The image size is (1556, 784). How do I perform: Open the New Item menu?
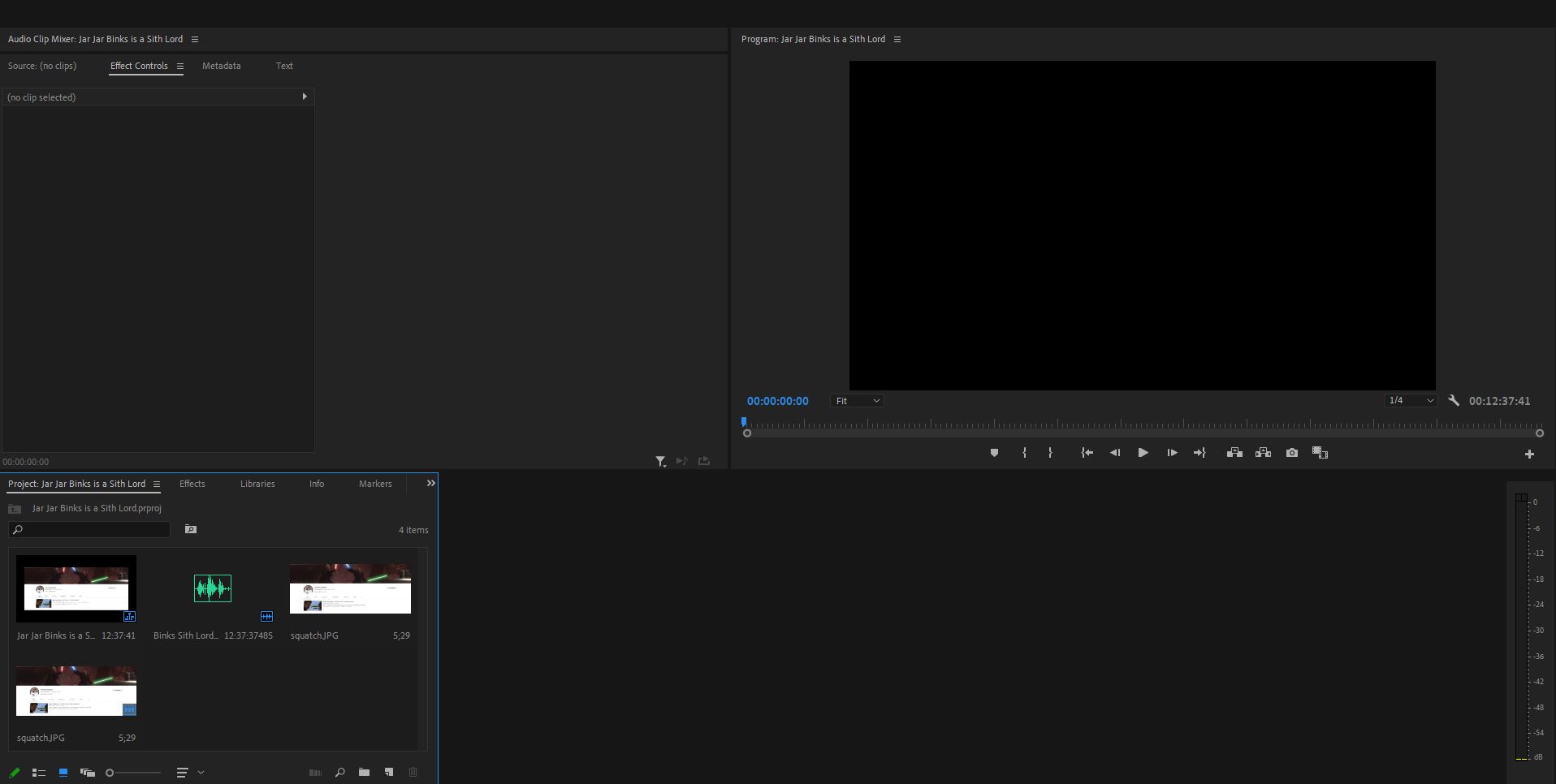[x=388, y=772]
